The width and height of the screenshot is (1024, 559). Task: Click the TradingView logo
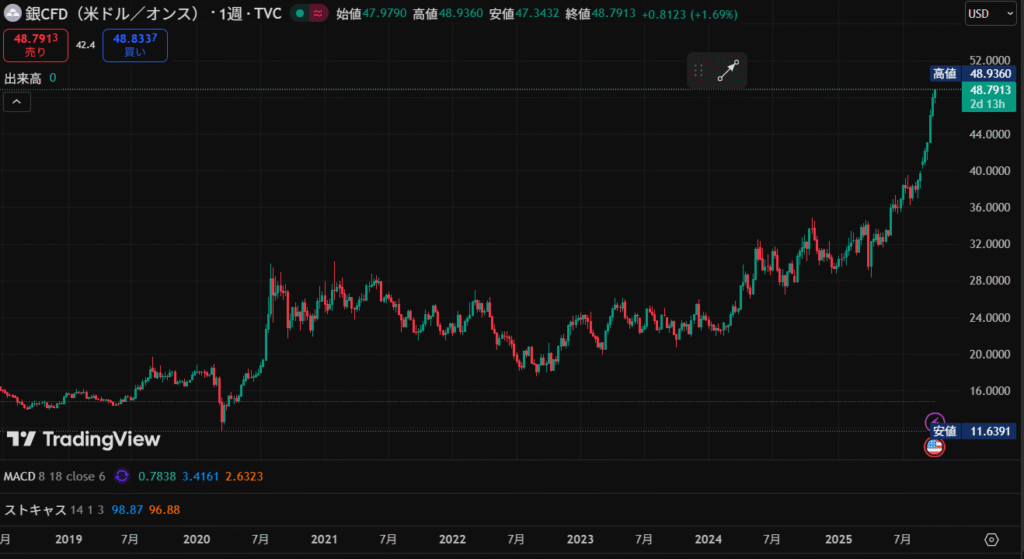84,439
